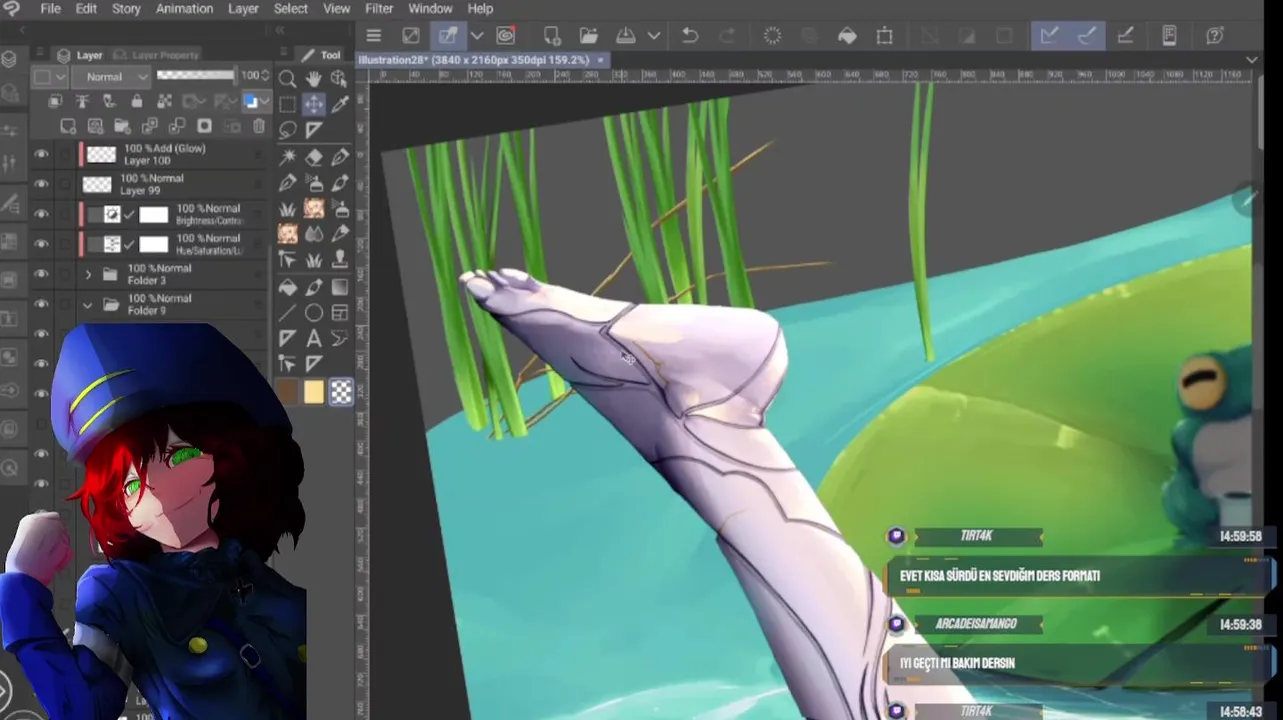Viewport: 1283px width, 720px height.
Task: Delete layer with the trash icon
Action: (259, 126)
